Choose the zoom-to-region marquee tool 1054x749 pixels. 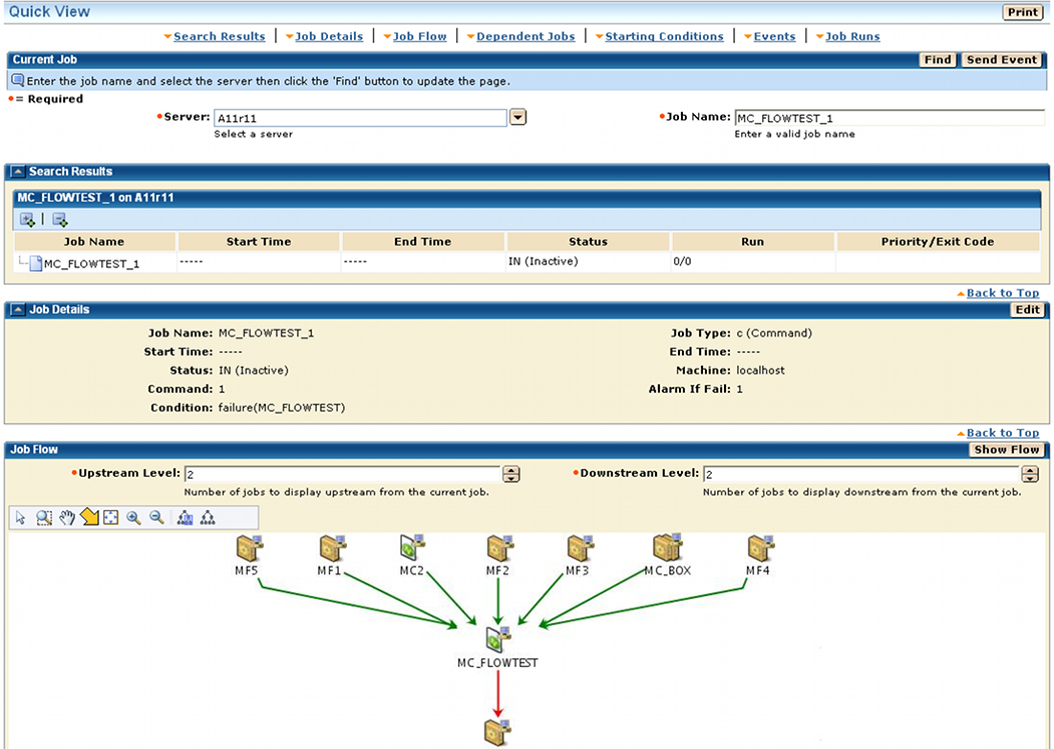44,517
